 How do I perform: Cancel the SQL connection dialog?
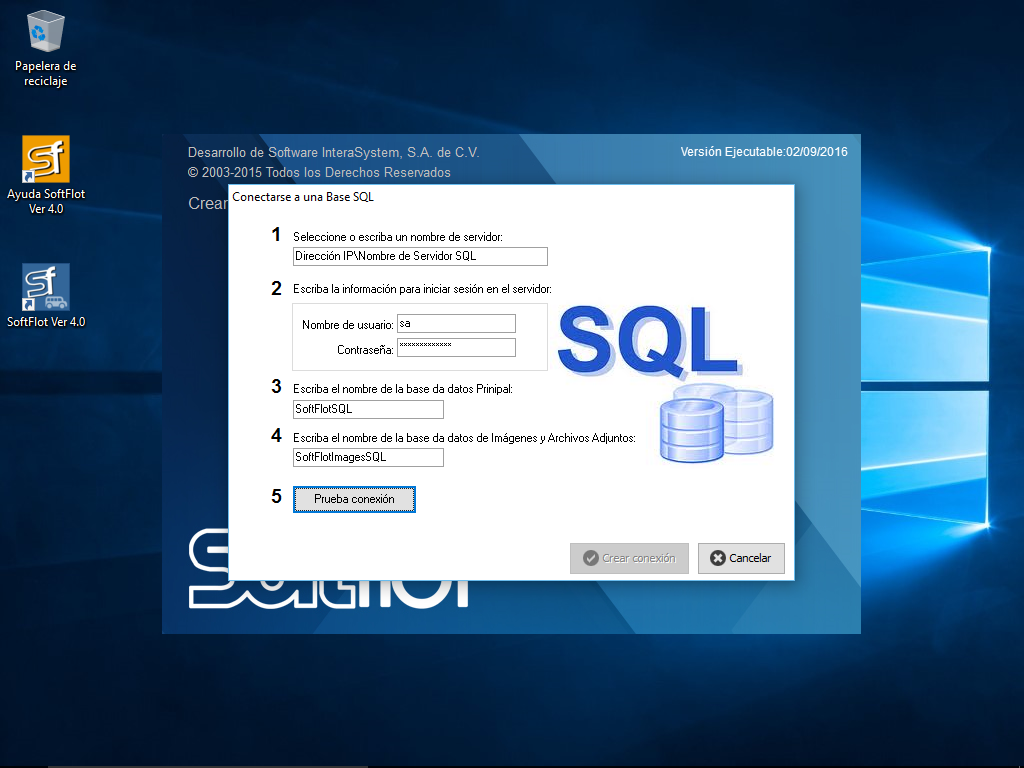[741, 558]
